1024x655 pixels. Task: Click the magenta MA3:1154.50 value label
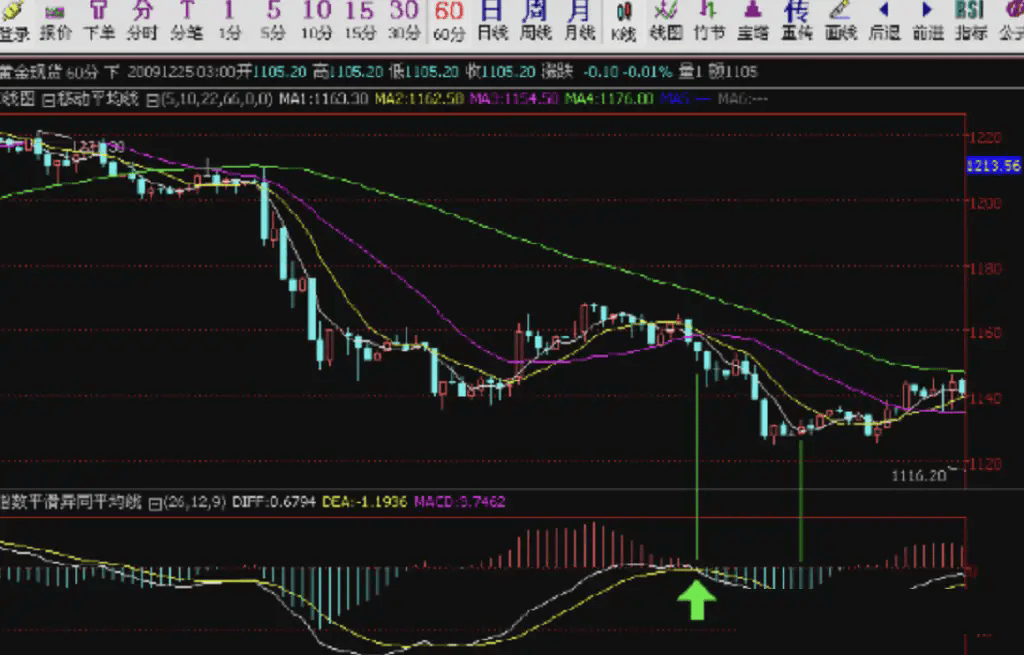tap(514, 99)
